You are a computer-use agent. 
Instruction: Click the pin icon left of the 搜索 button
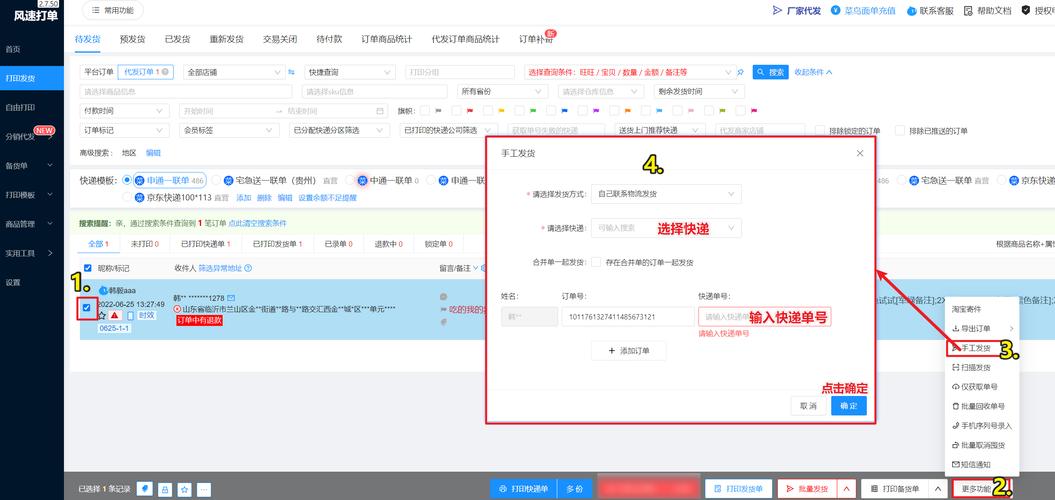740,72
